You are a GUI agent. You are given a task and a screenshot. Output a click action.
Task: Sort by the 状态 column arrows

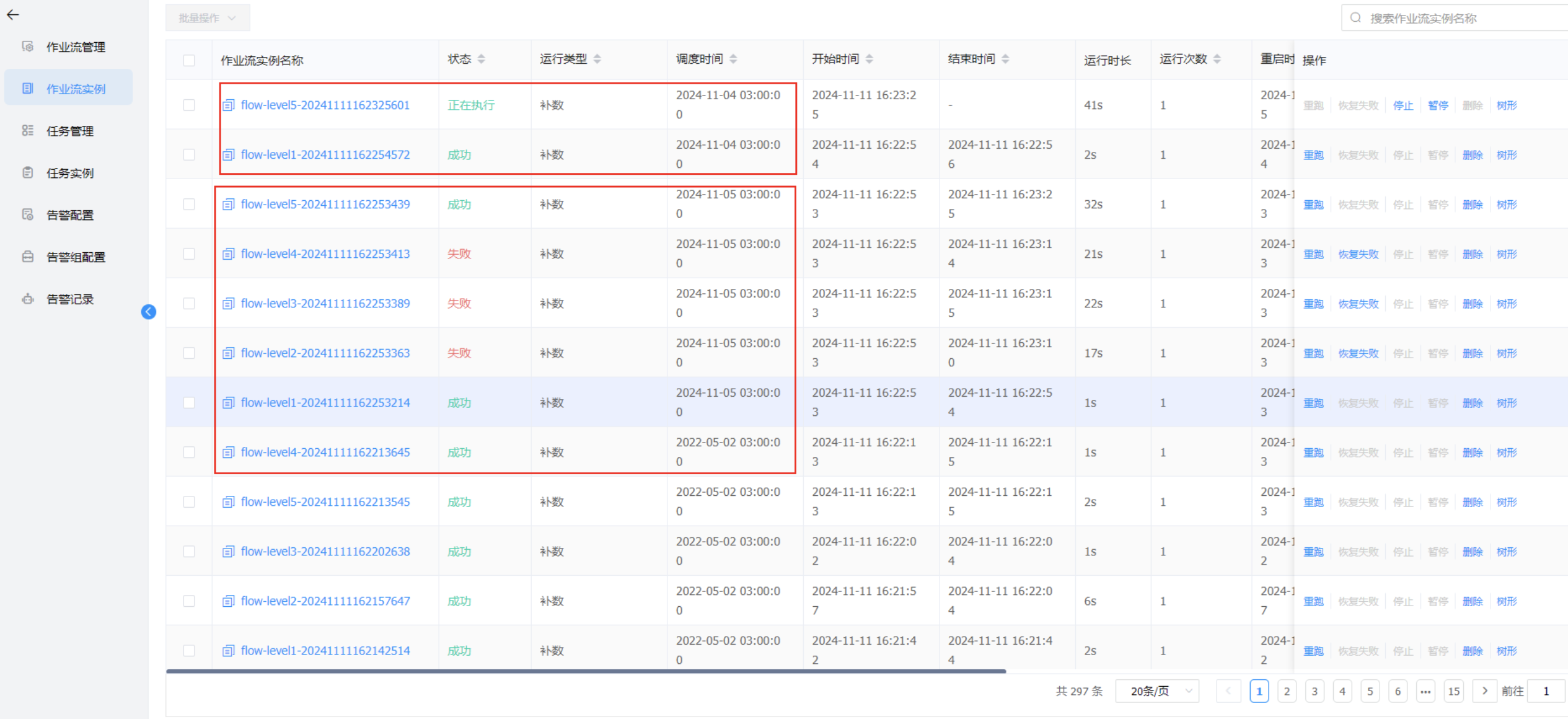[x=482, y=59]
